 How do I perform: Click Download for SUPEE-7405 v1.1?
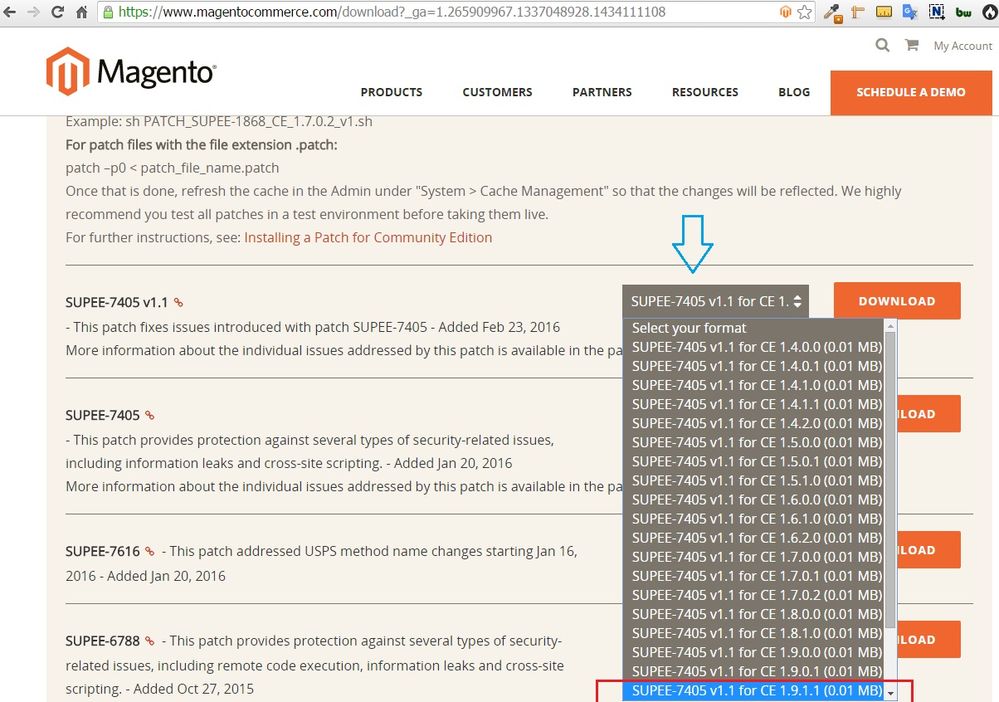tap(897, 301)
